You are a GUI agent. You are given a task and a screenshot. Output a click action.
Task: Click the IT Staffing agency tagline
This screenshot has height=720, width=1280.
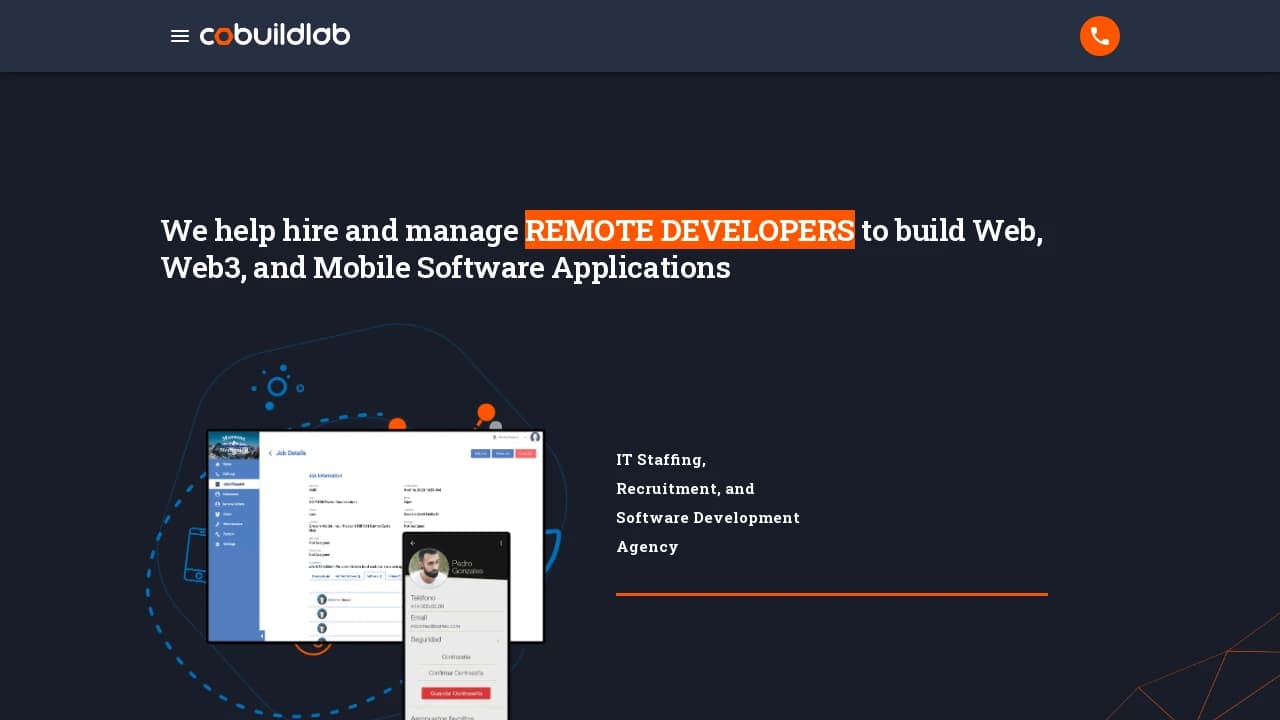coord(707,503)
